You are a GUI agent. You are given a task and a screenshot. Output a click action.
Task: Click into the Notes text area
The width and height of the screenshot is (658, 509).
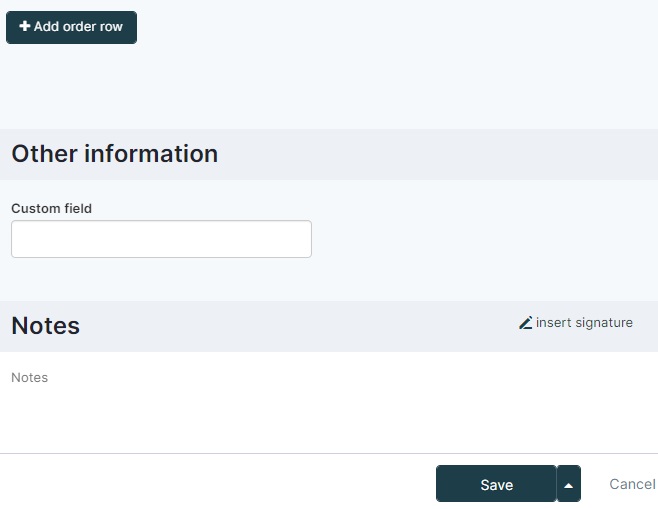tap(329, 402)
